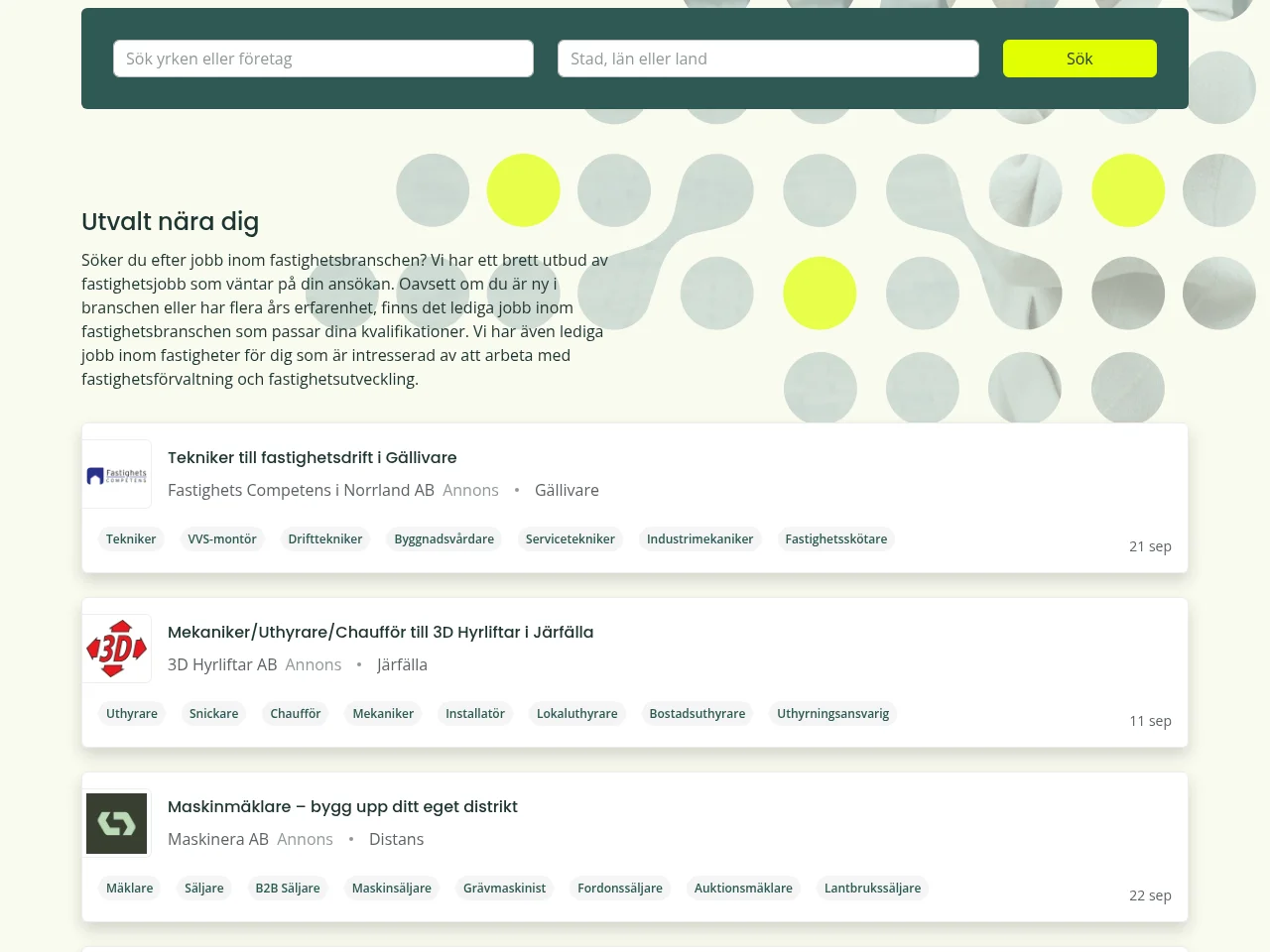This screenshot has width=1270, height=952.
Task: Select the 'Drifttekniker' tag
Action: [325, 539]
